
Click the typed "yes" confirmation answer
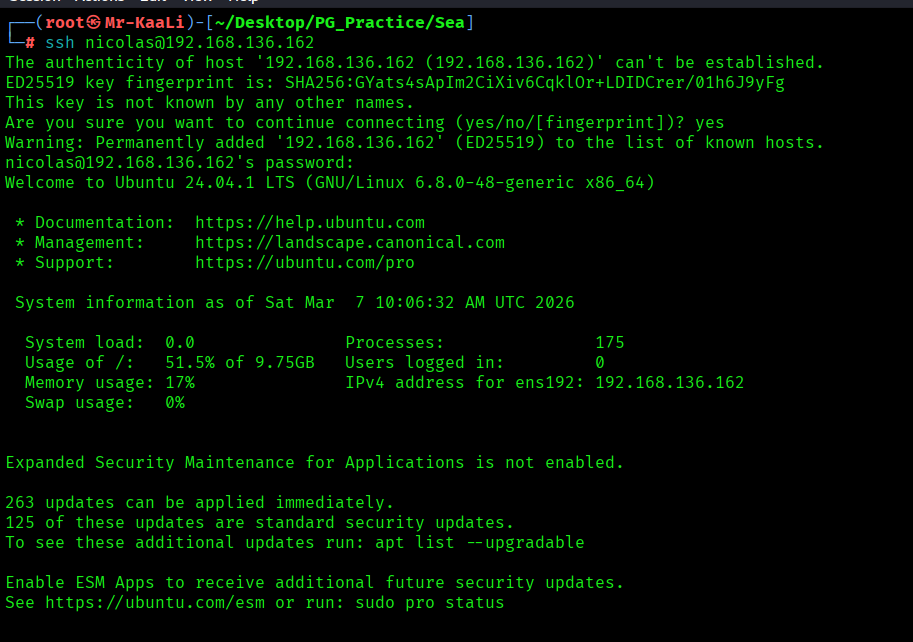[x=709, y=122]
